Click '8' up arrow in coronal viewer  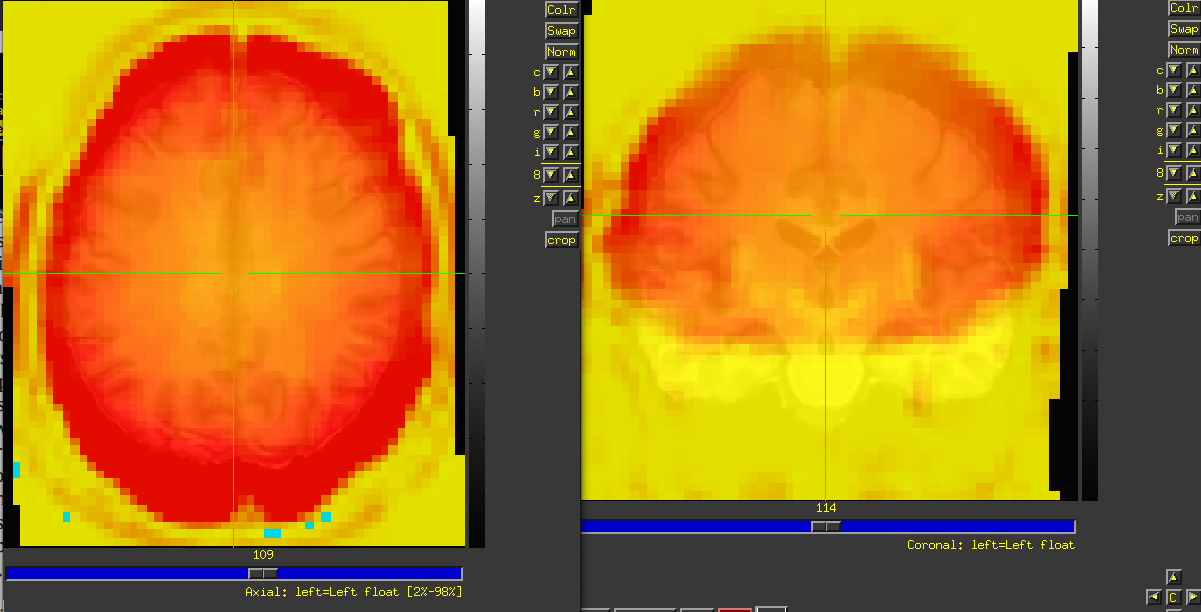1193,171
